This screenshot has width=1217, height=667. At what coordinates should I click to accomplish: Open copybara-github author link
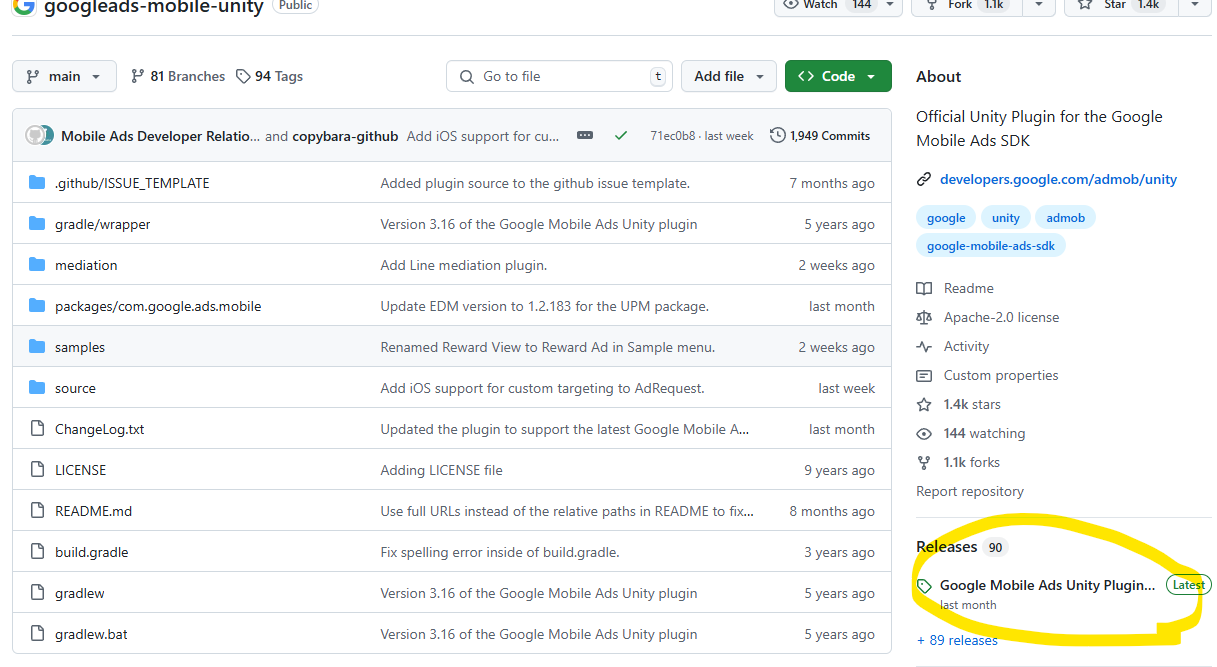(345, 136)
